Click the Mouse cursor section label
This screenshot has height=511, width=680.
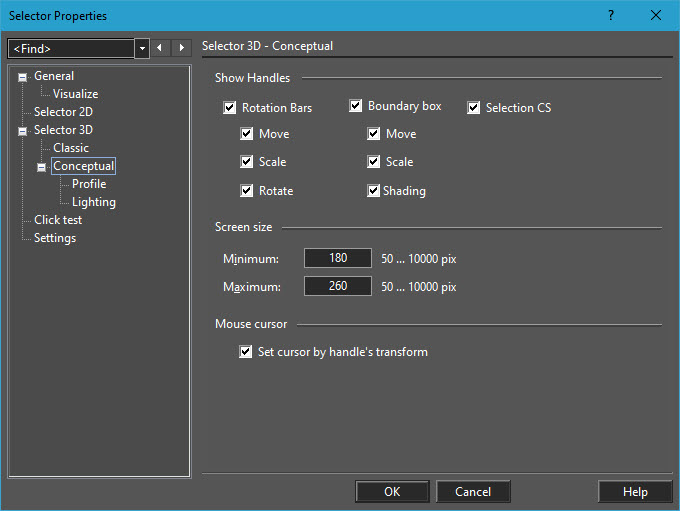tap(251, 324)
